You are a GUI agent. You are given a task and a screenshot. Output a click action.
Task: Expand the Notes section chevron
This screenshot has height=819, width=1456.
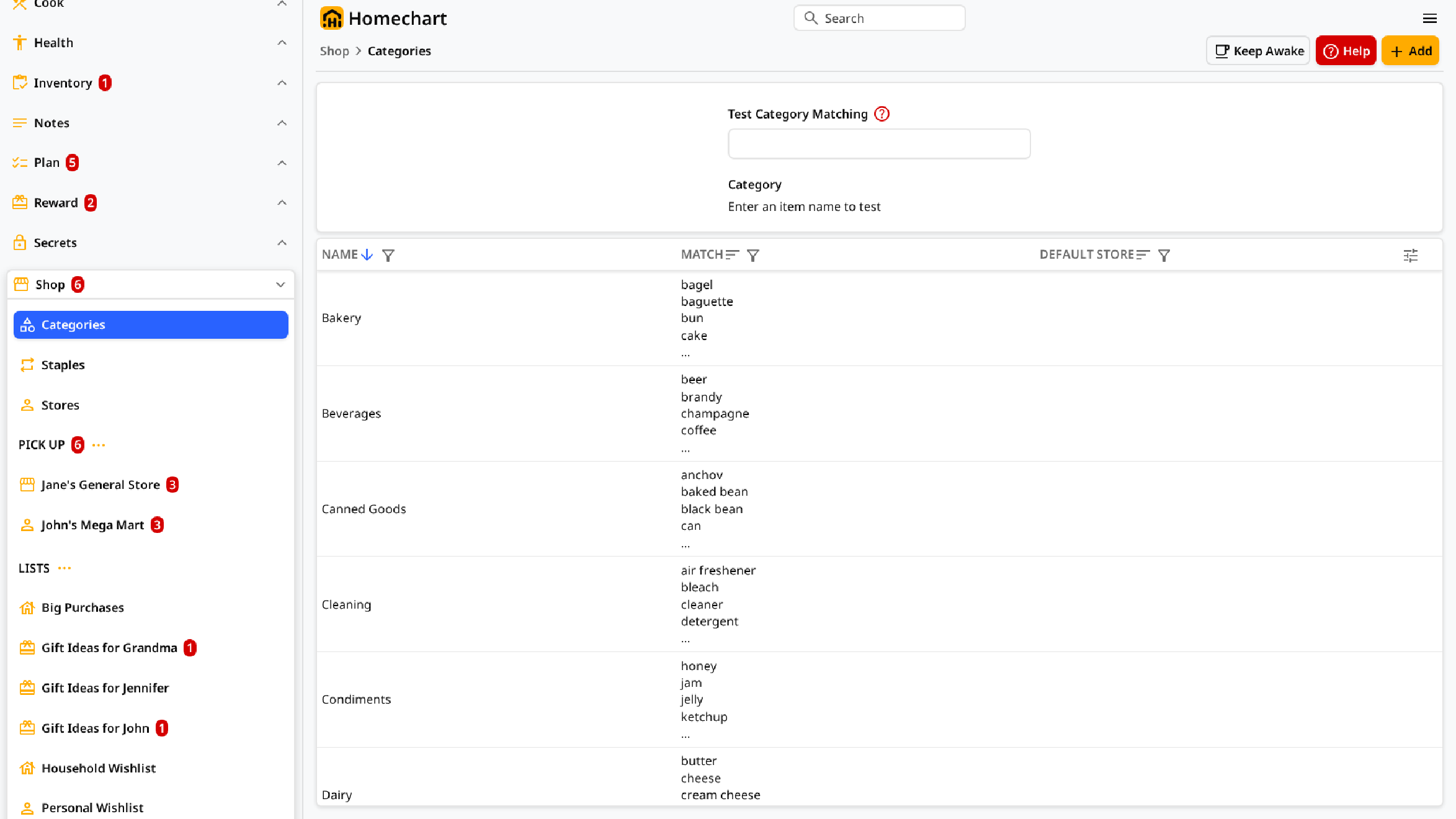282,123
